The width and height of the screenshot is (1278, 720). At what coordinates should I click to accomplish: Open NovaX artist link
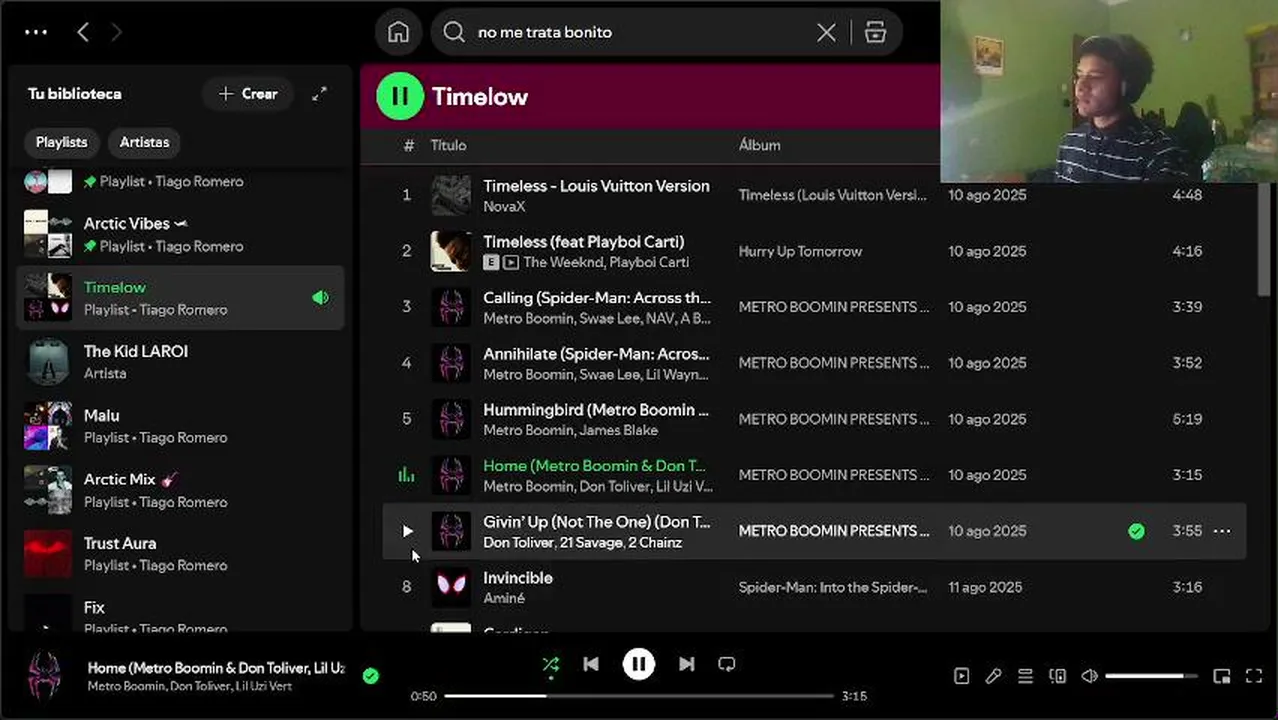(x=504, y=207)
